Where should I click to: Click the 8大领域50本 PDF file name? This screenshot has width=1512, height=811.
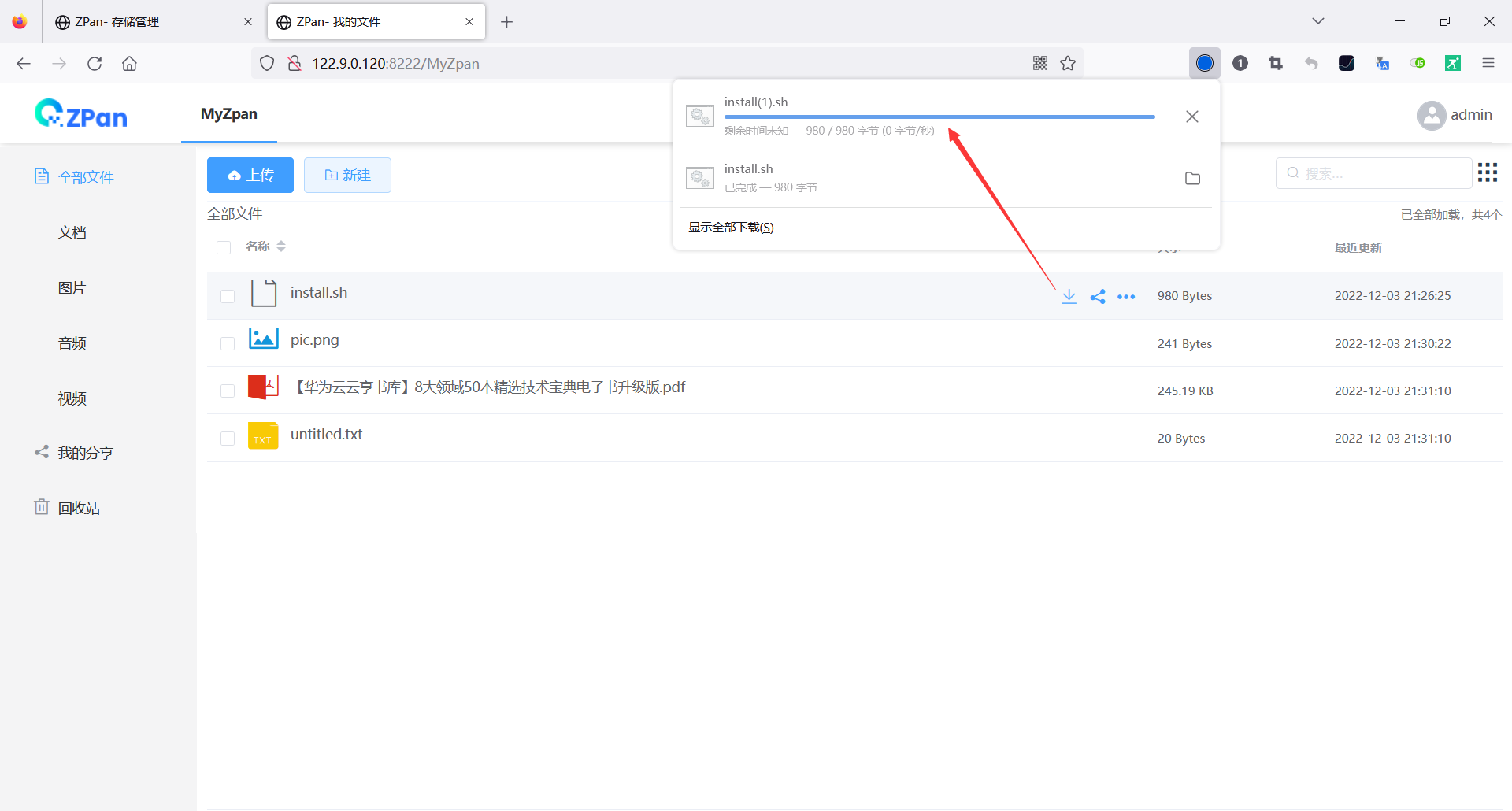[488, 387]
